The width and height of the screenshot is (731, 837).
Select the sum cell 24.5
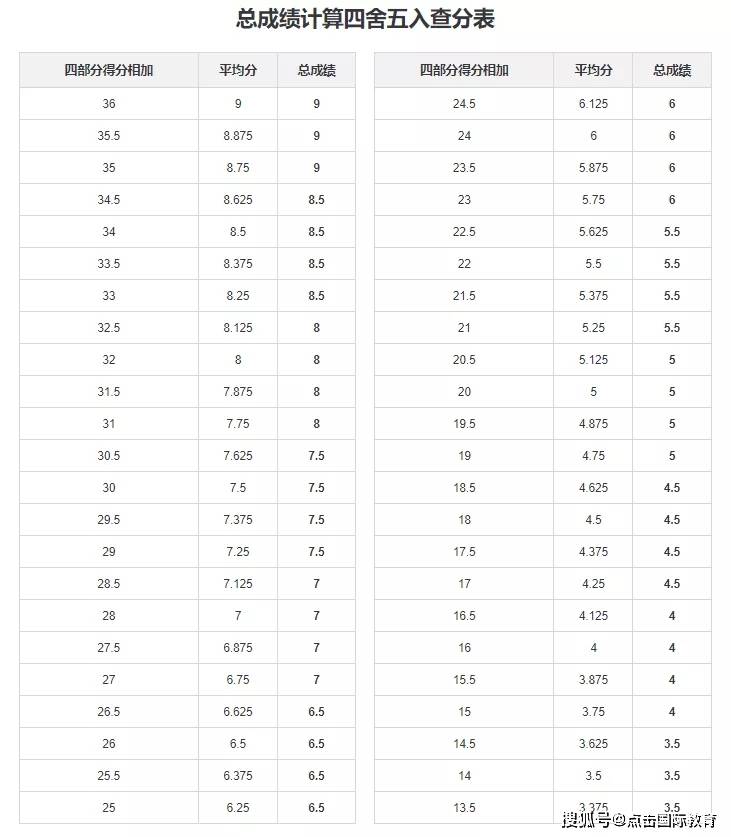click(x=464, y=104)
